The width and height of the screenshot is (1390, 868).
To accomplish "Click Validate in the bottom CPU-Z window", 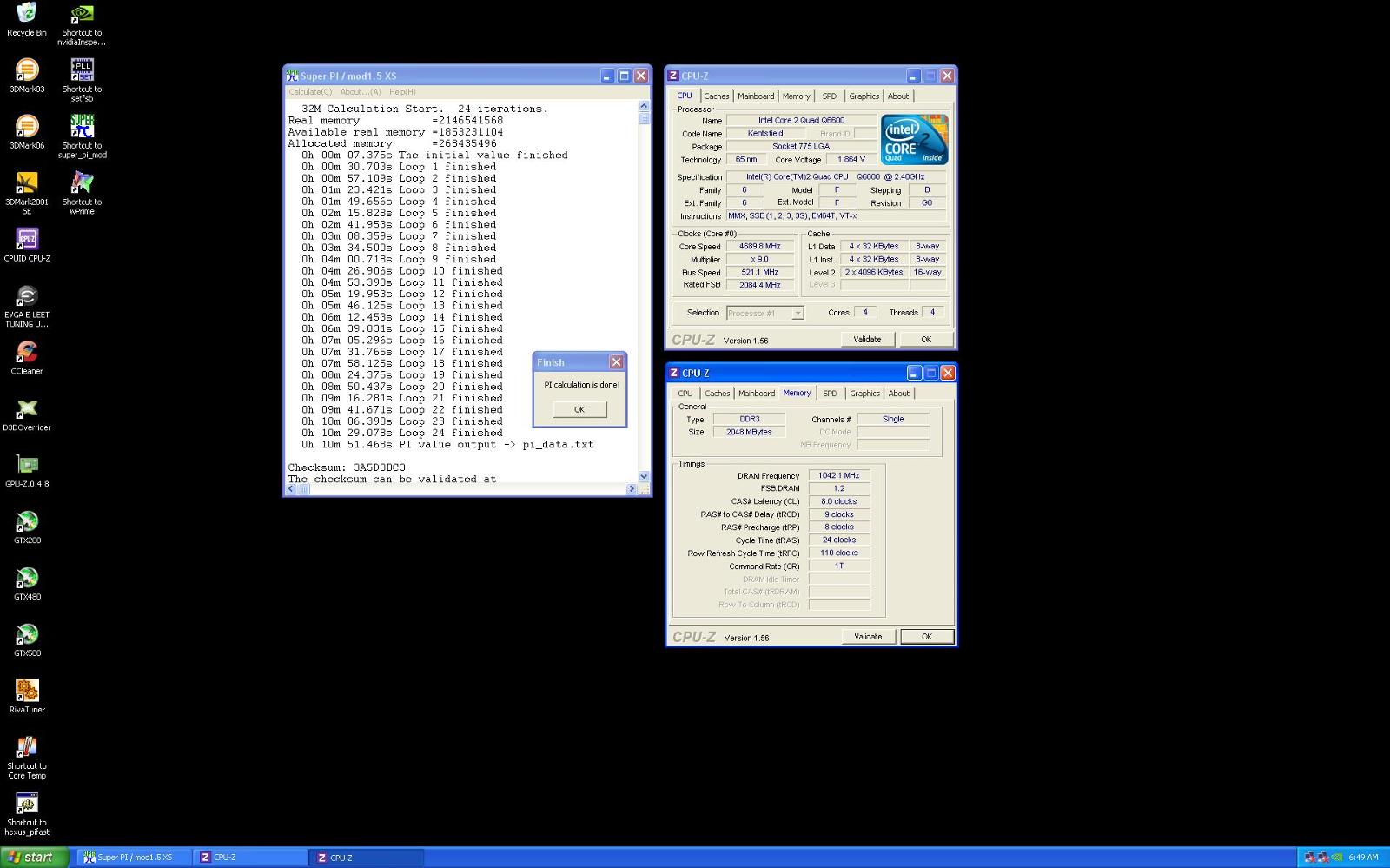I will pyautogui.click(x=868, y=637).
